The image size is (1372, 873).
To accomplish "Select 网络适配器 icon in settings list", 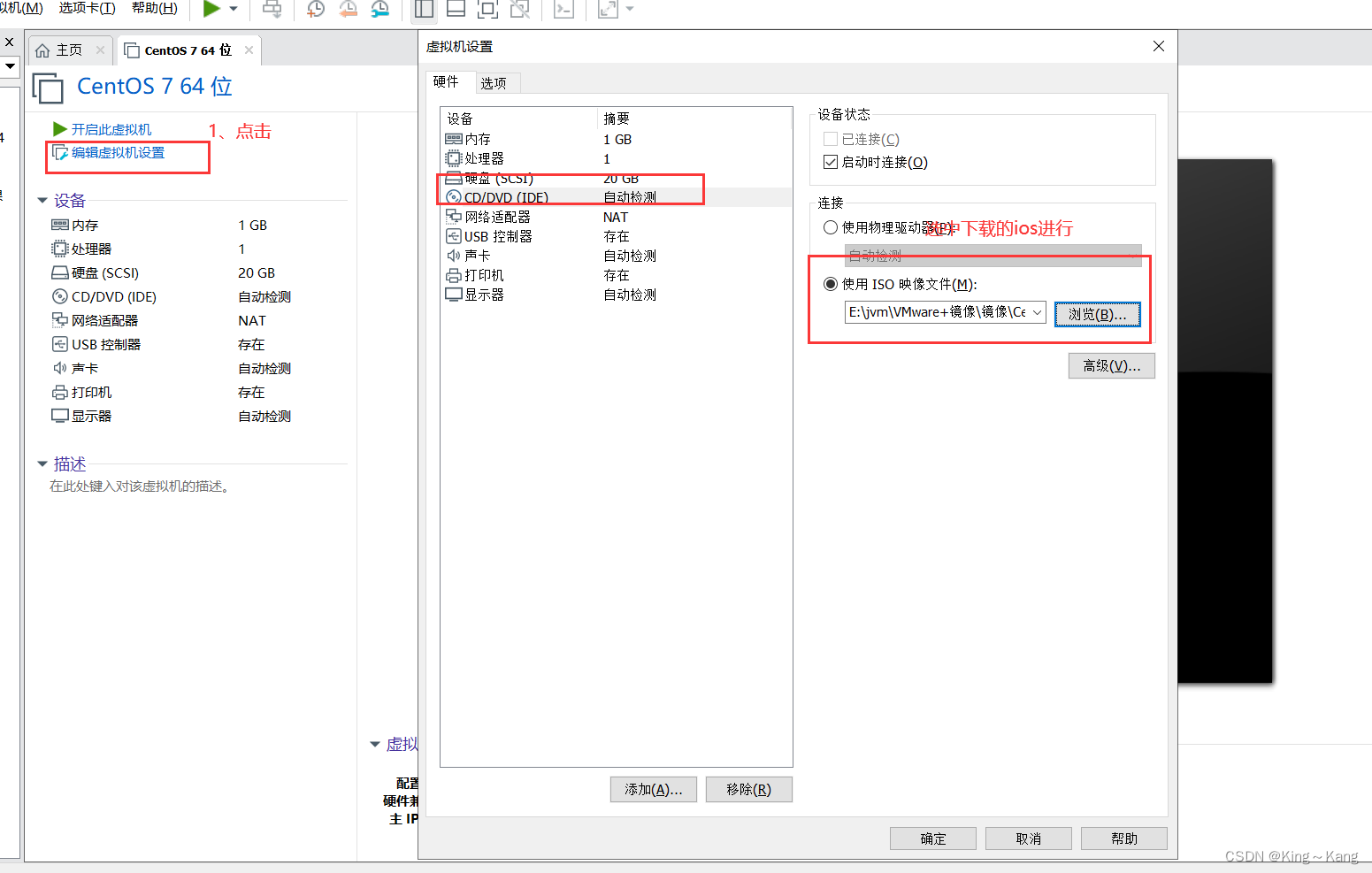I will [x=454, y=218].
